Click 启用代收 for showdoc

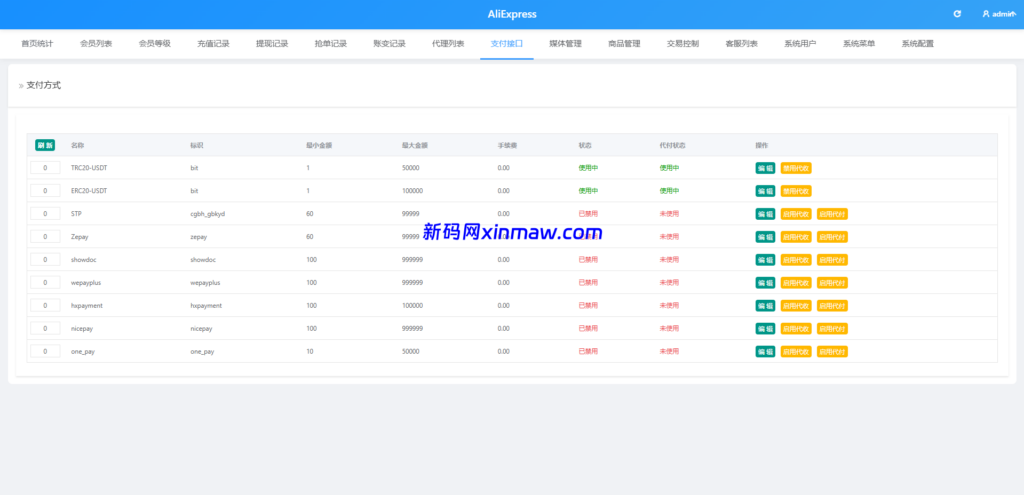click(x=796, y=259)
